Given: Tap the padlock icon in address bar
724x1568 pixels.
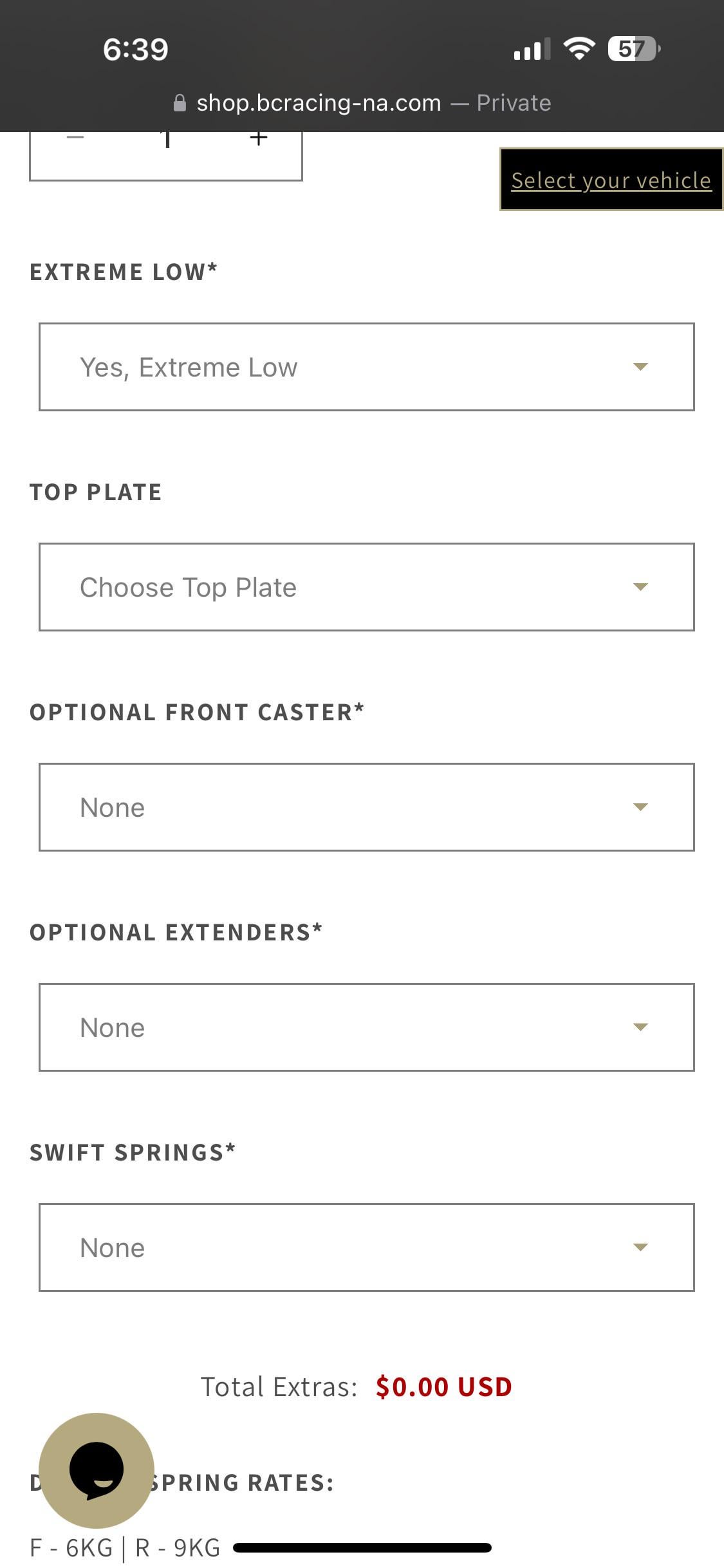Looking at the screenshot, I should point(180,103).
